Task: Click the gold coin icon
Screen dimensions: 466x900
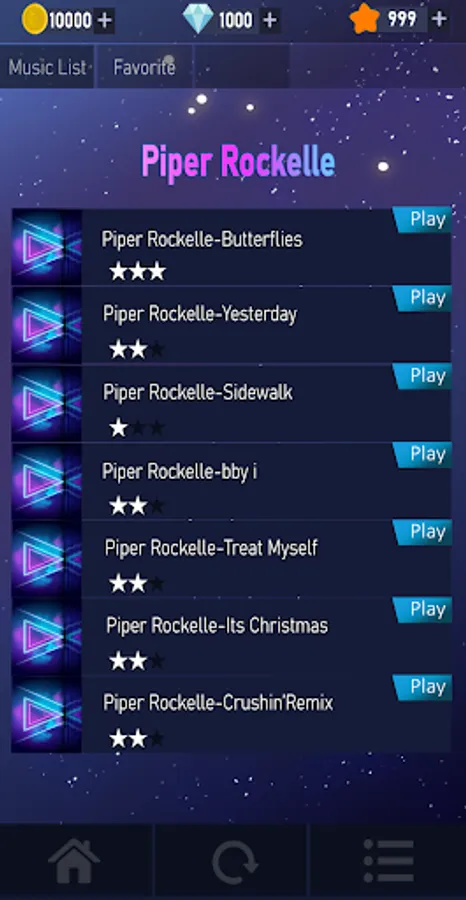Action: [x=34, y=20]
